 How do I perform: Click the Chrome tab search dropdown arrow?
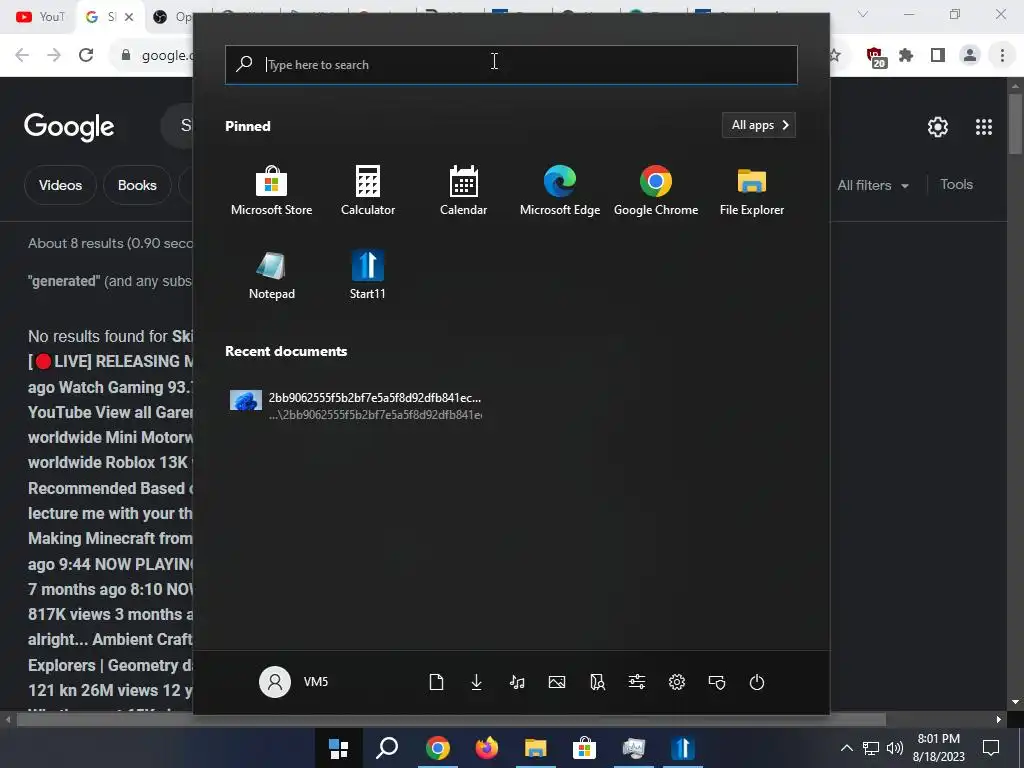[863, 14]
